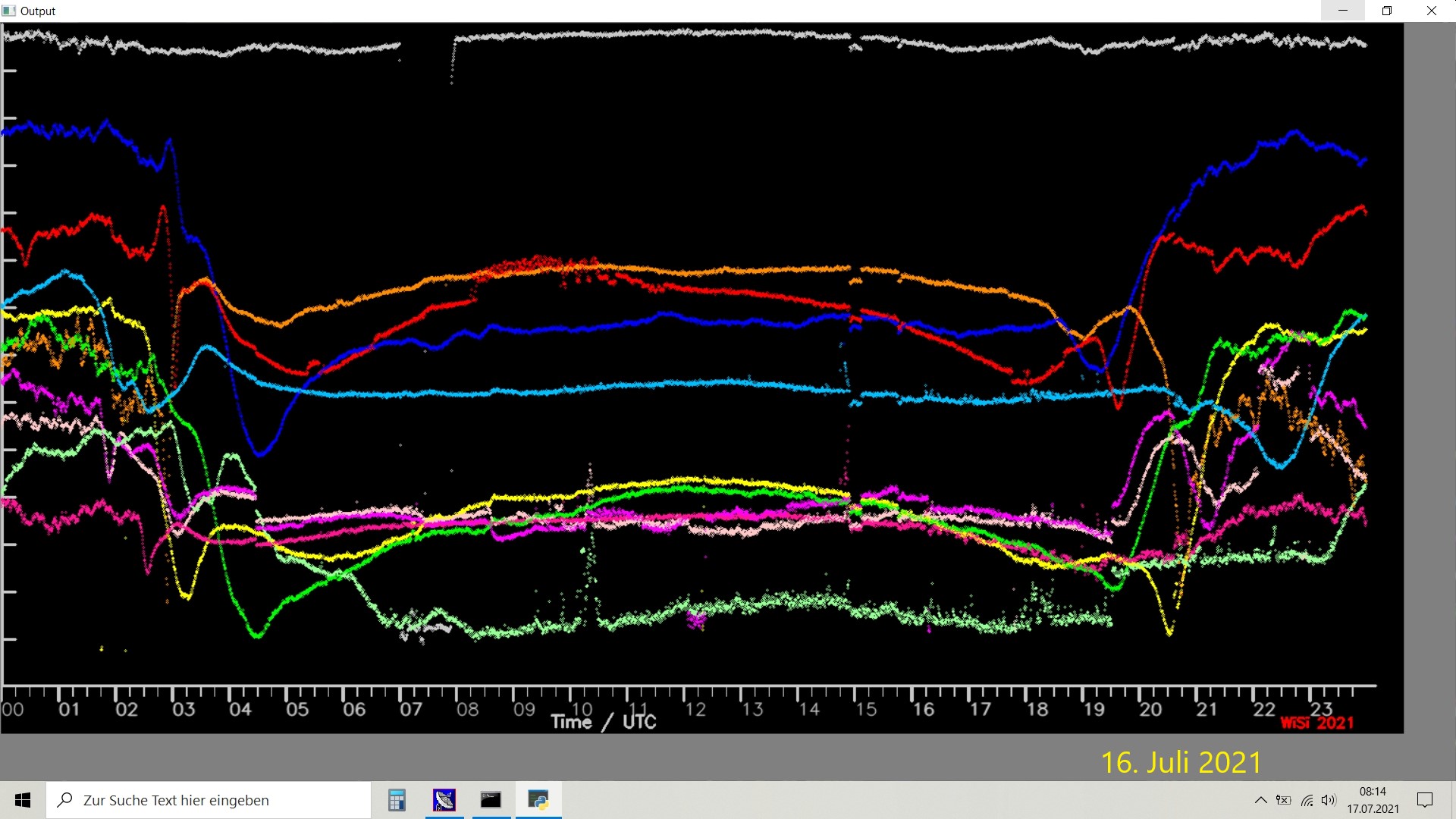Close the Output window
Viewport: 1456px width, 819px height.
pos(1432,11)
